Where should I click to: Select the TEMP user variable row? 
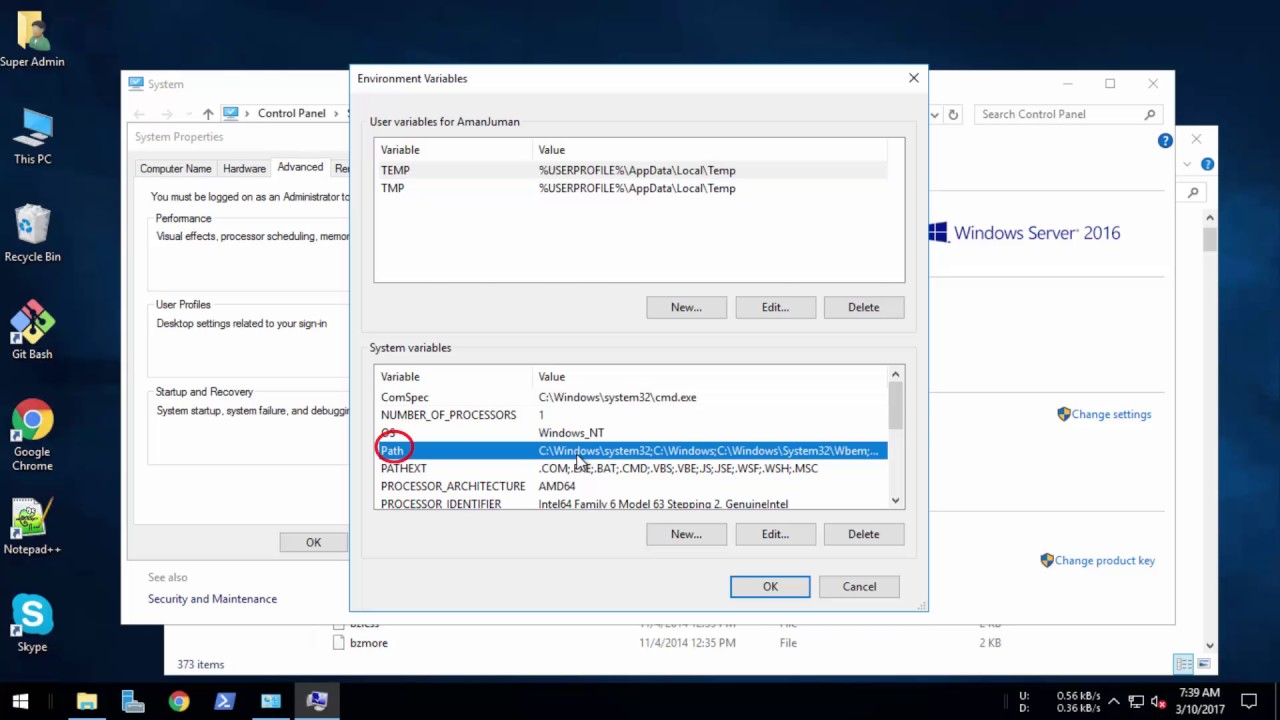[631, 170]
